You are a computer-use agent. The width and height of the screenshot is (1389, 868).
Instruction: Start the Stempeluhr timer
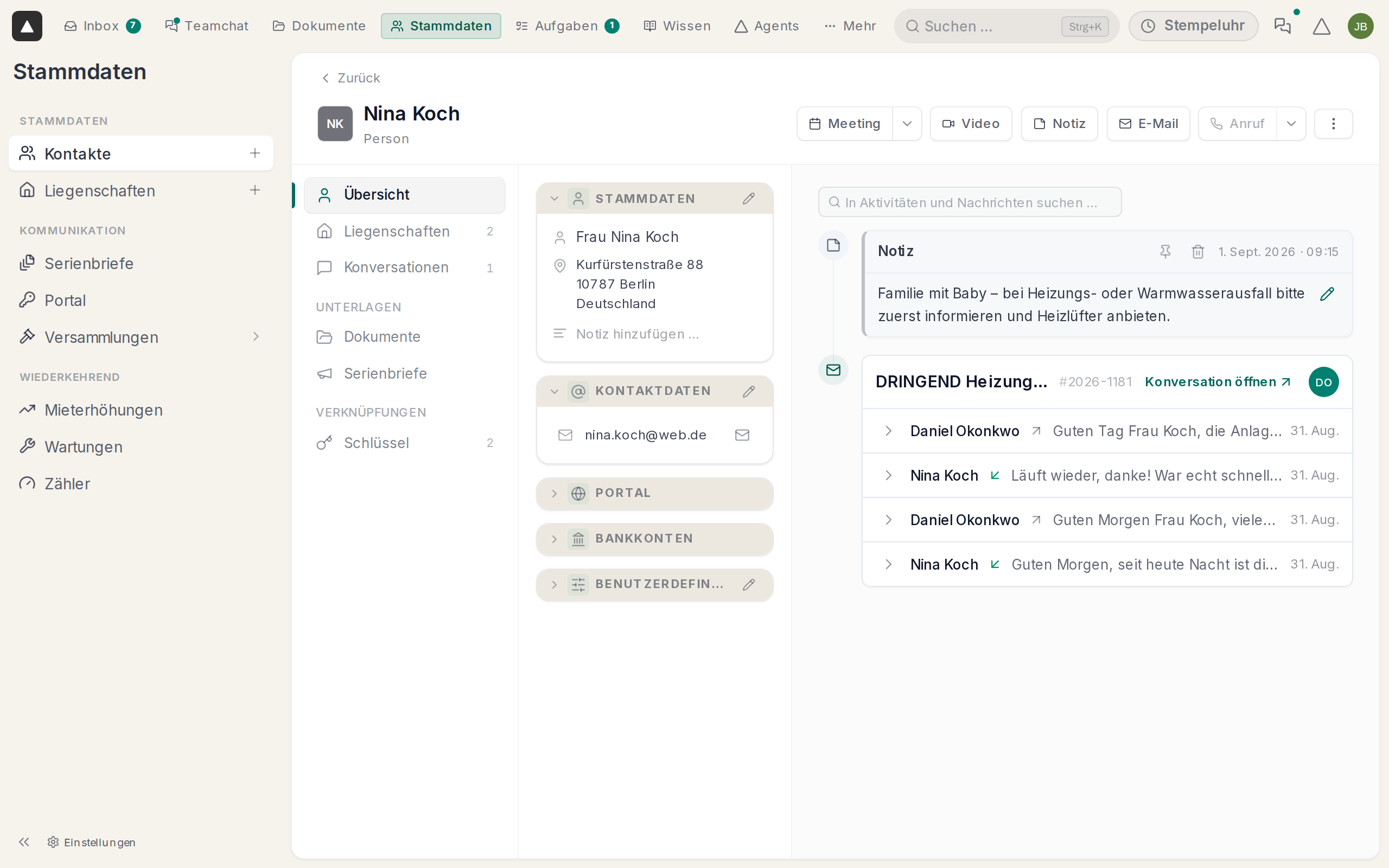pyautogui.click(x=1193, y=26)
